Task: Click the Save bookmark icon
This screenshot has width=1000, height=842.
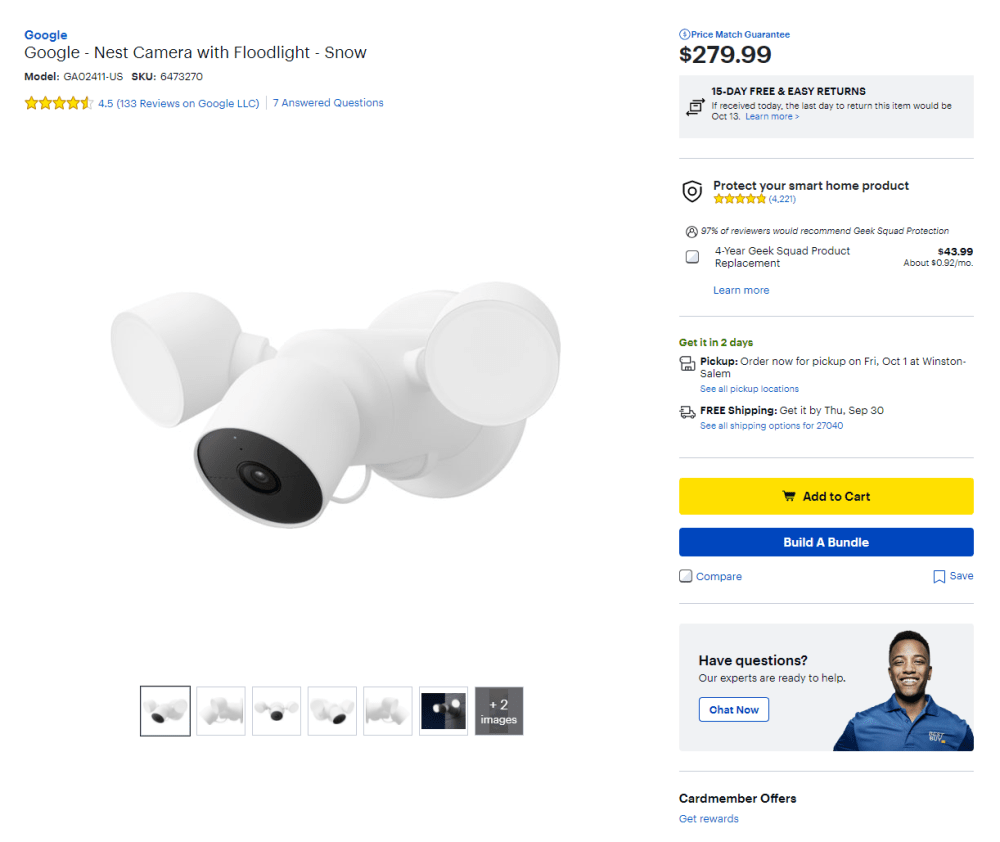Action: [939, 577]
